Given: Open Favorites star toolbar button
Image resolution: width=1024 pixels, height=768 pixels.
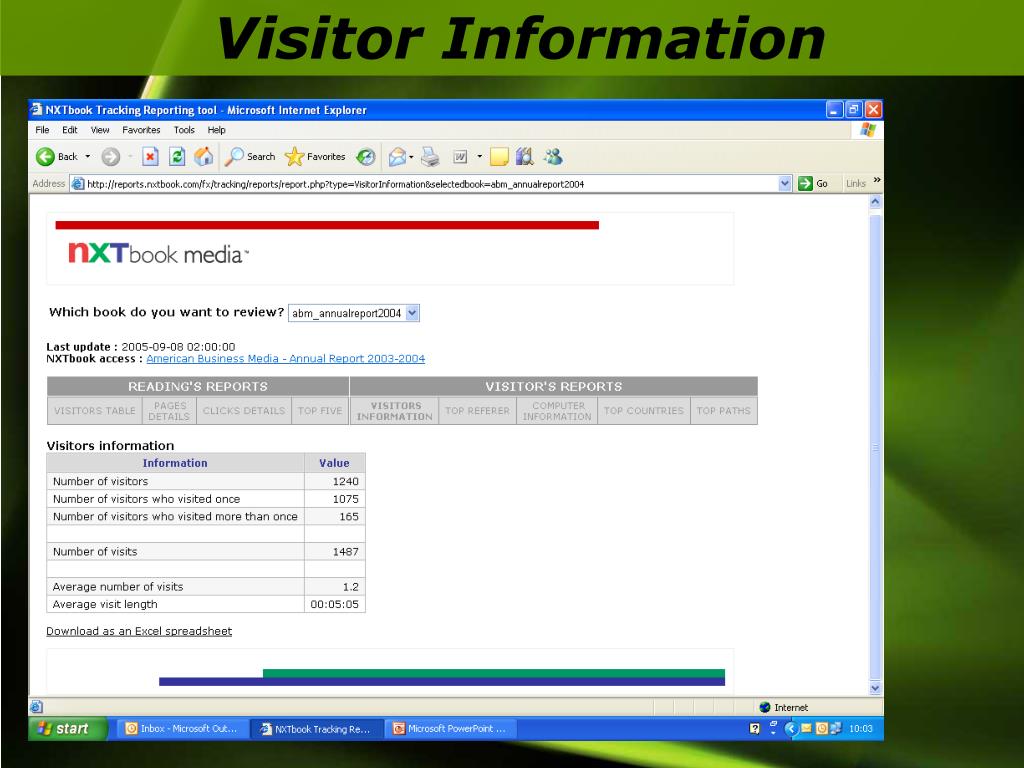Looking at the screenshot, I should click(315, 157).
